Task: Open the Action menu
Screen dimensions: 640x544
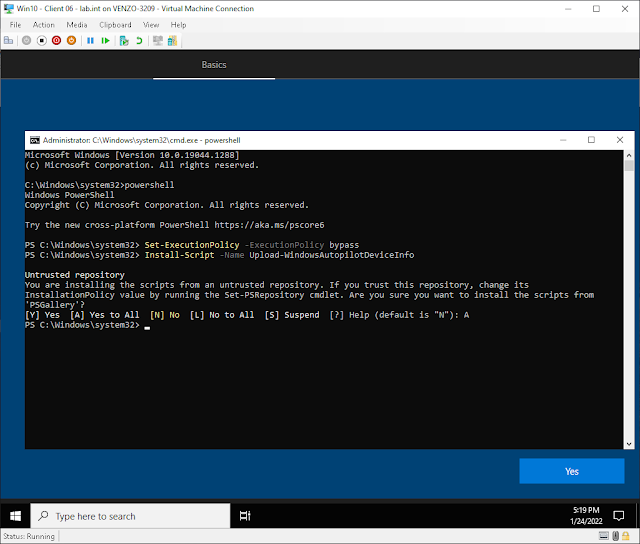Action: click(44, 25)
